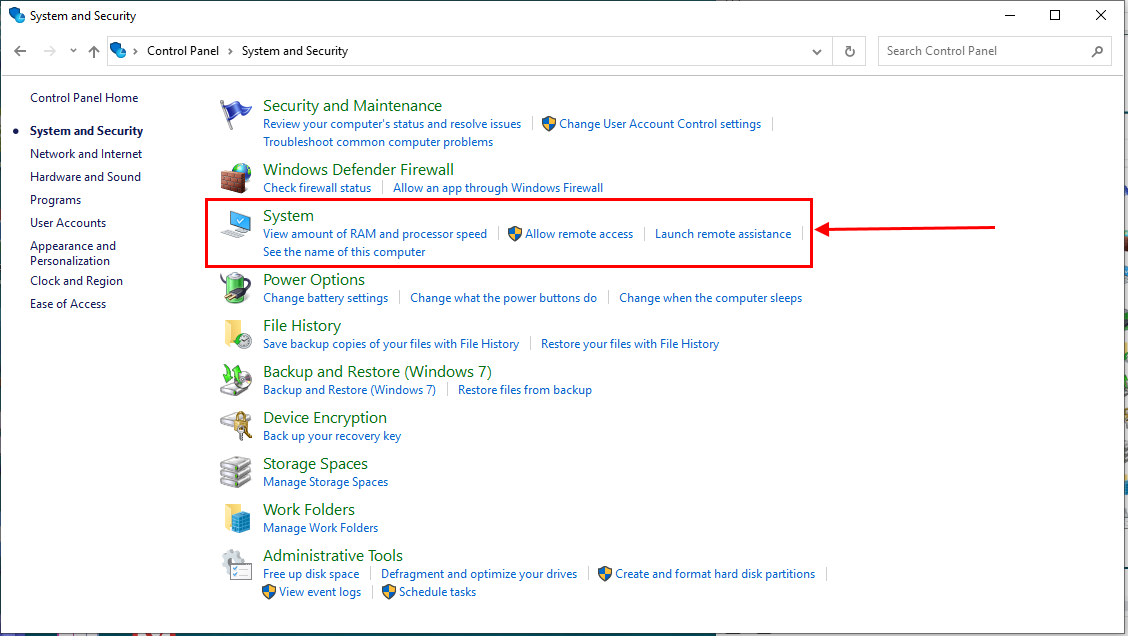Open Ease of Access category
This screenshot has width=1128, height=636.
pos(68,304)
